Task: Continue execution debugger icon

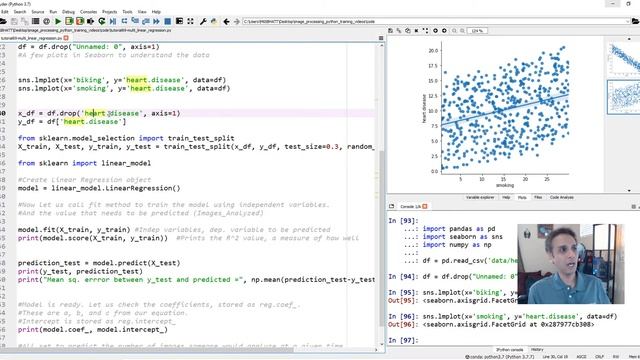Action: 156,21
